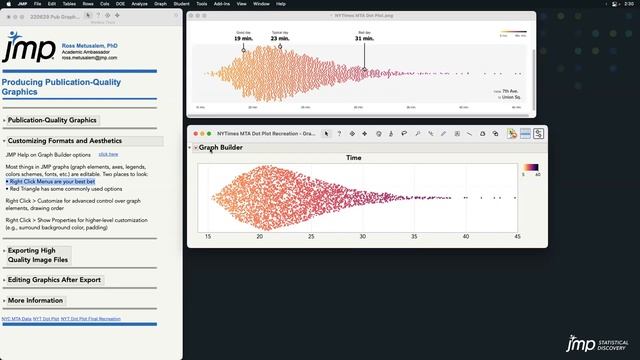640x360 pixels.
Task: Click the 'Ross Metusalem, PhD' name text
Action: pyautogui.click(x=89, y=46)
